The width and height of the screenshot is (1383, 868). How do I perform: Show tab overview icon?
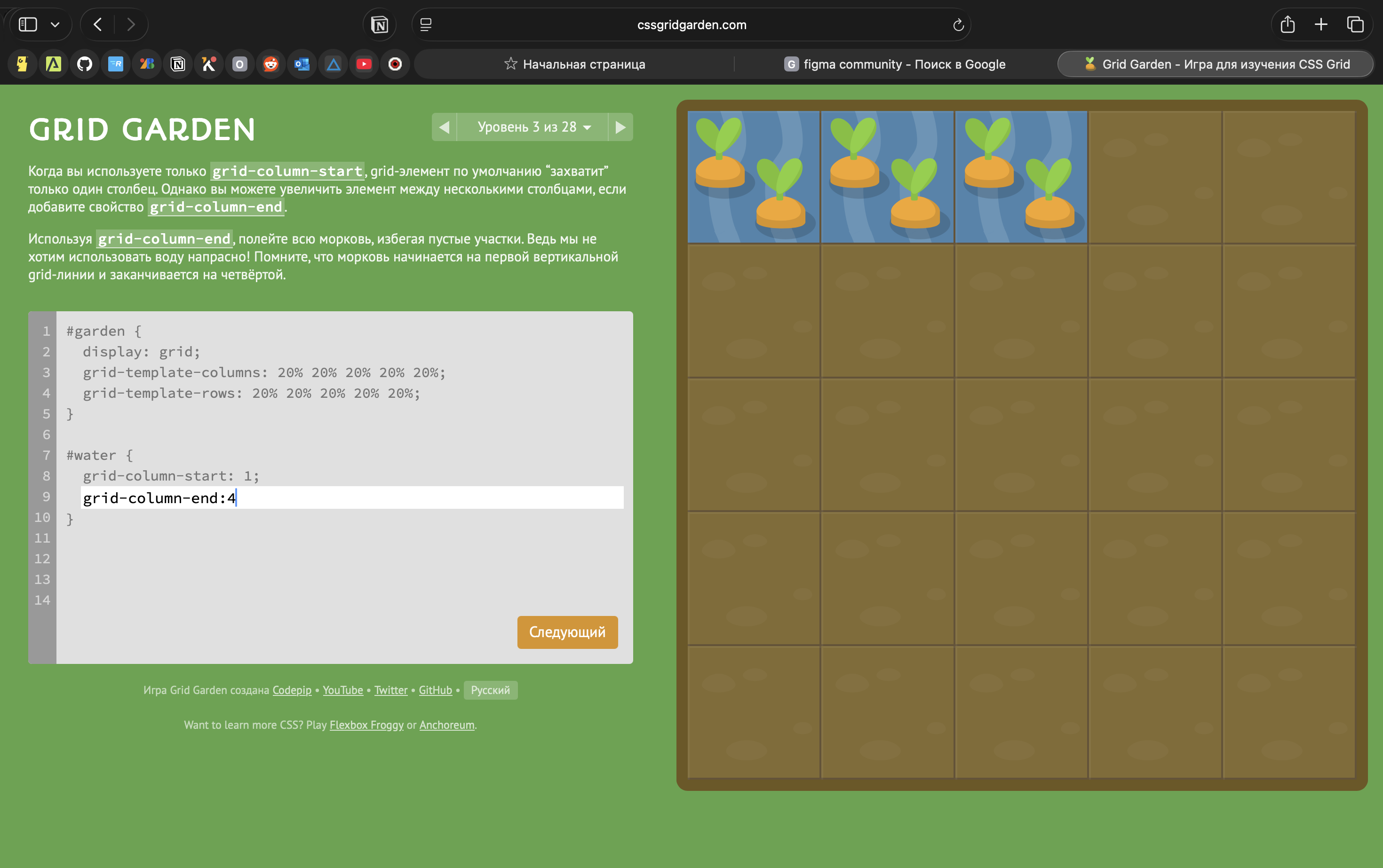click(1355, 24)
